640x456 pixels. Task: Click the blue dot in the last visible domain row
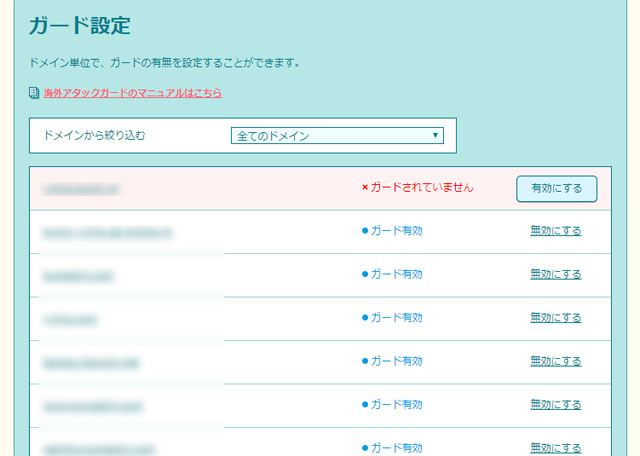365,448
